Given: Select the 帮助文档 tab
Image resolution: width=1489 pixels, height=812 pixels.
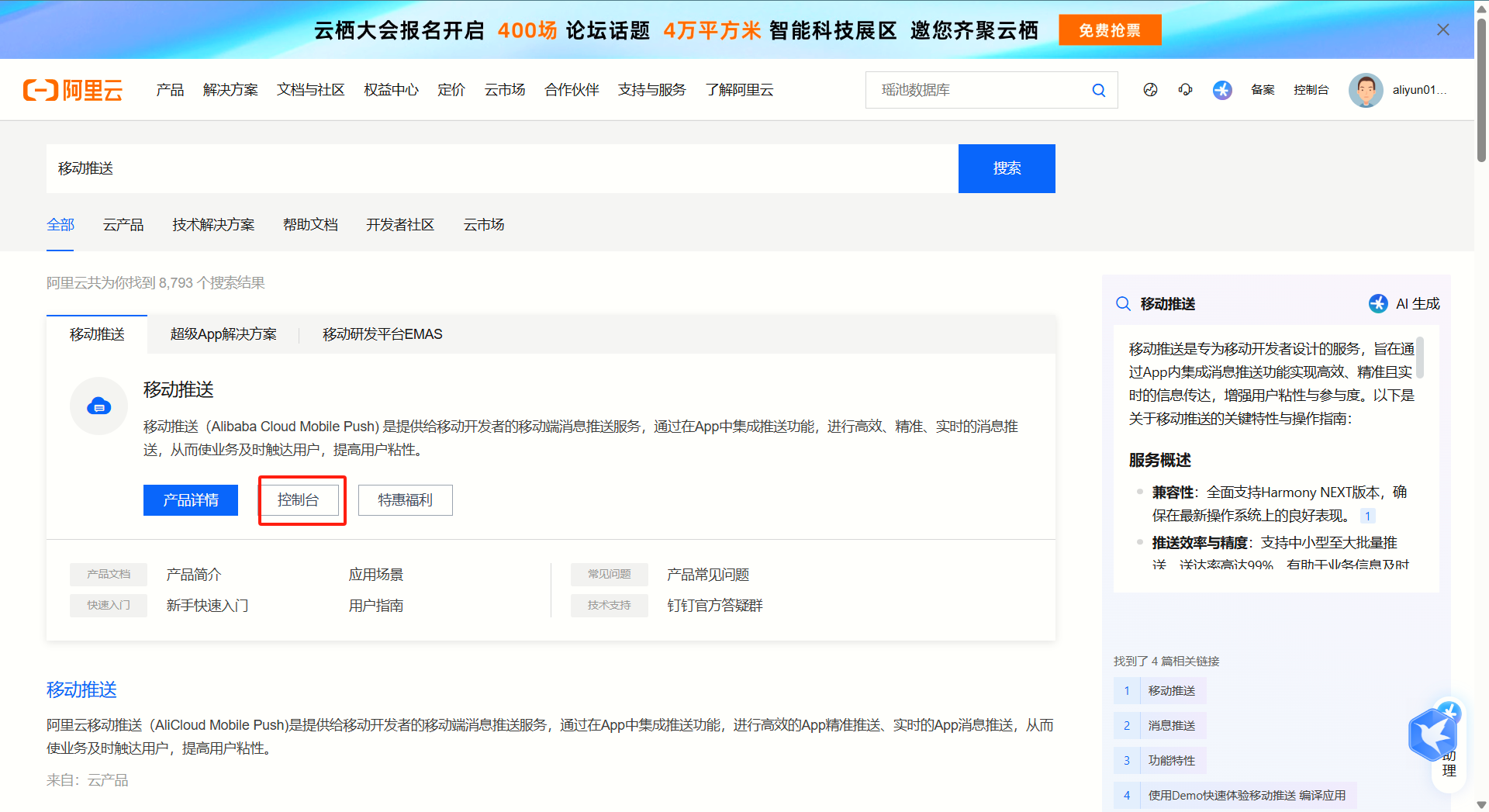Looking at the screenshot, I should tap(310, 225).
